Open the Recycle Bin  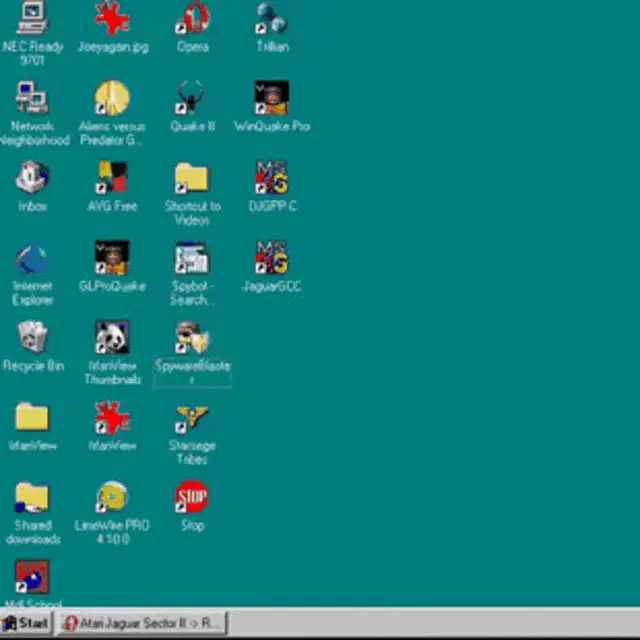(32, 338)
